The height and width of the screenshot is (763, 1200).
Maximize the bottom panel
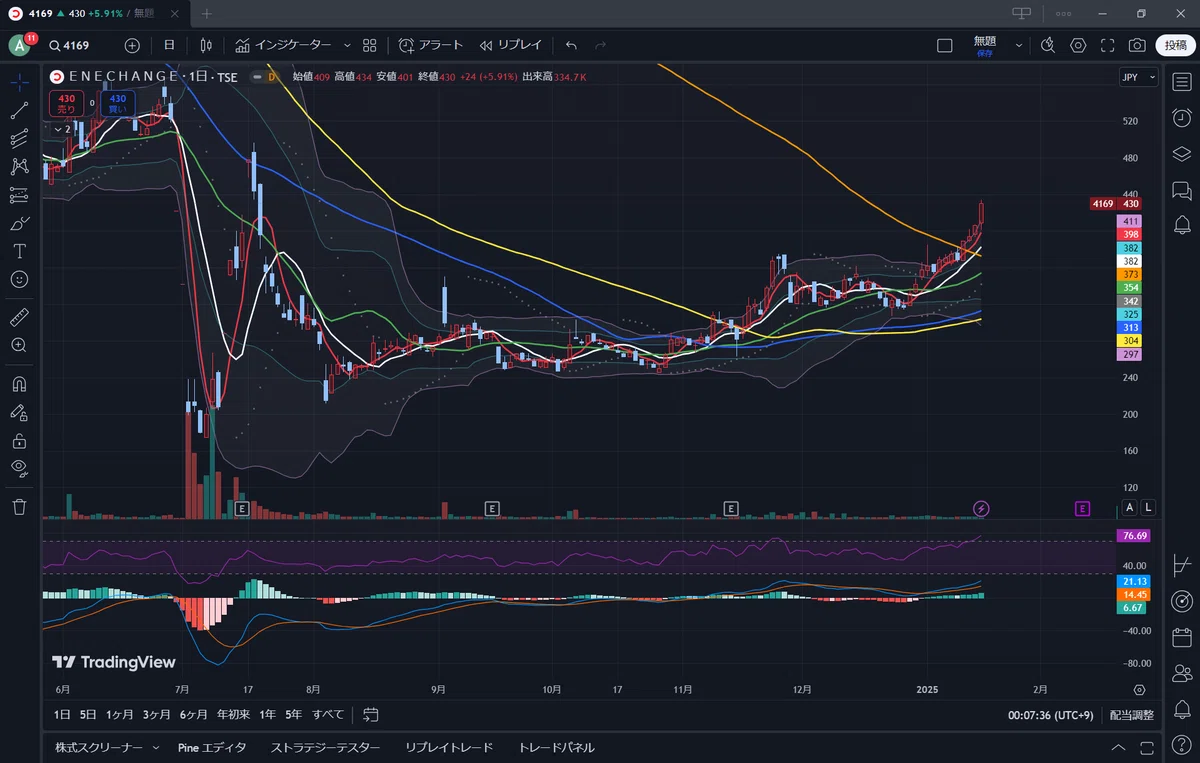[1146, 748]
